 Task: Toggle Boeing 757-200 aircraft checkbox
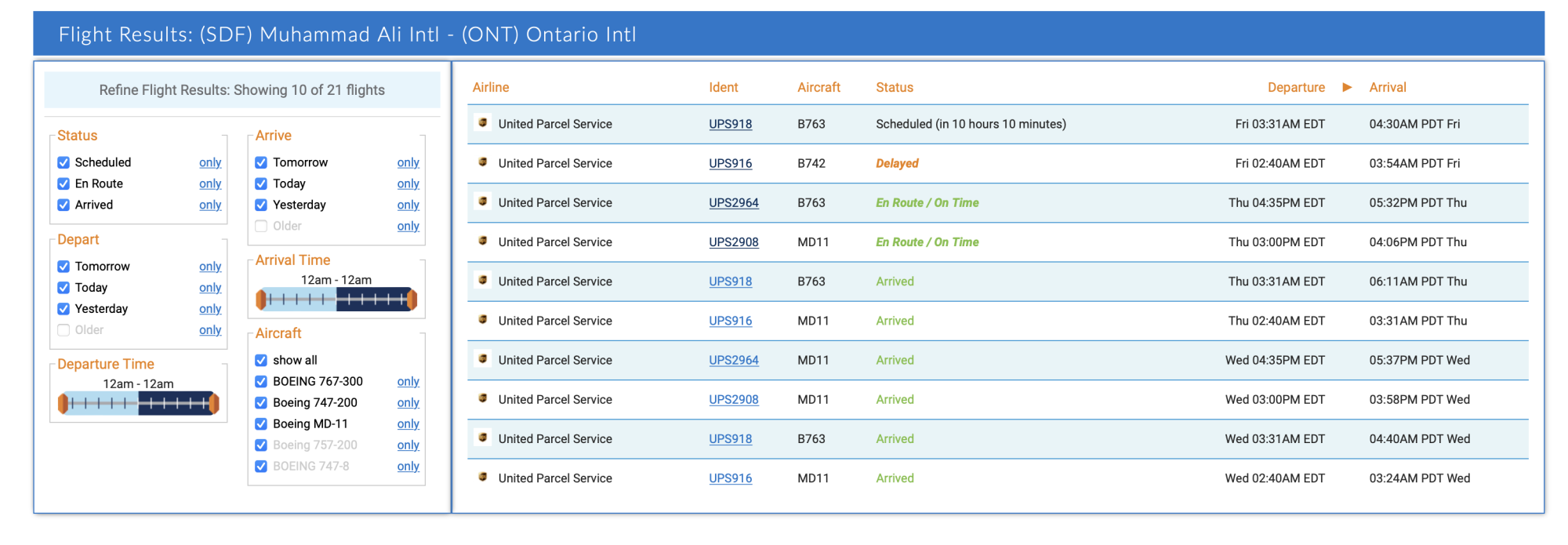(261, 445)
